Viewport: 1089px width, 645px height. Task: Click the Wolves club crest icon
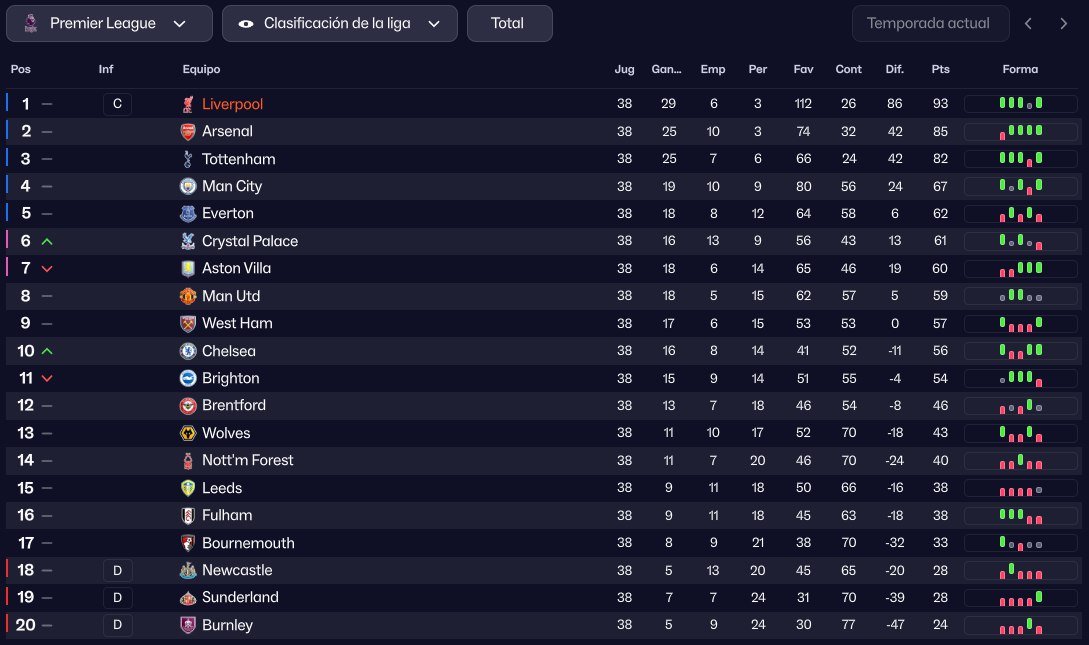[188, 433]
